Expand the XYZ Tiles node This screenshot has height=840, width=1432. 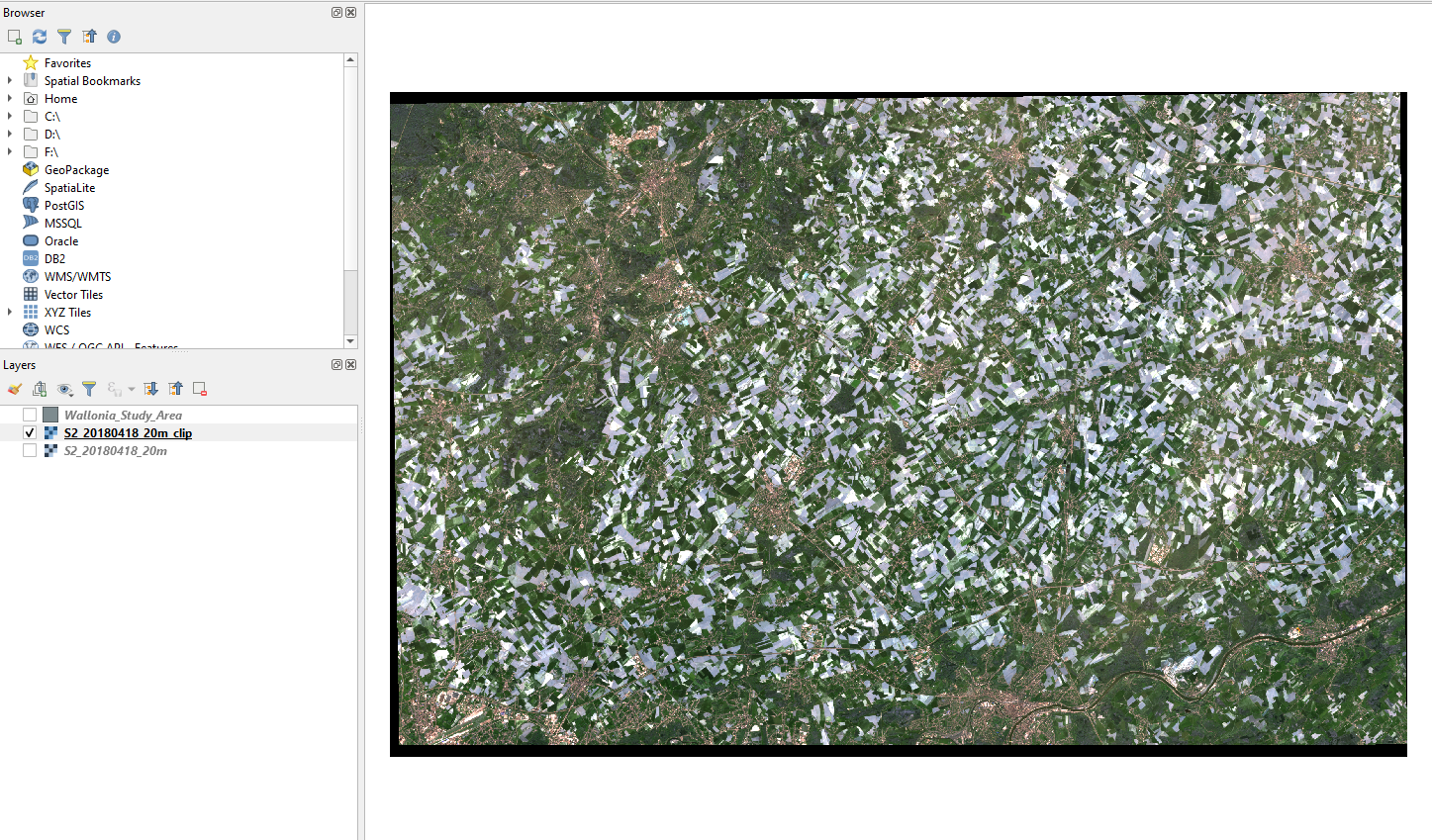10,313
